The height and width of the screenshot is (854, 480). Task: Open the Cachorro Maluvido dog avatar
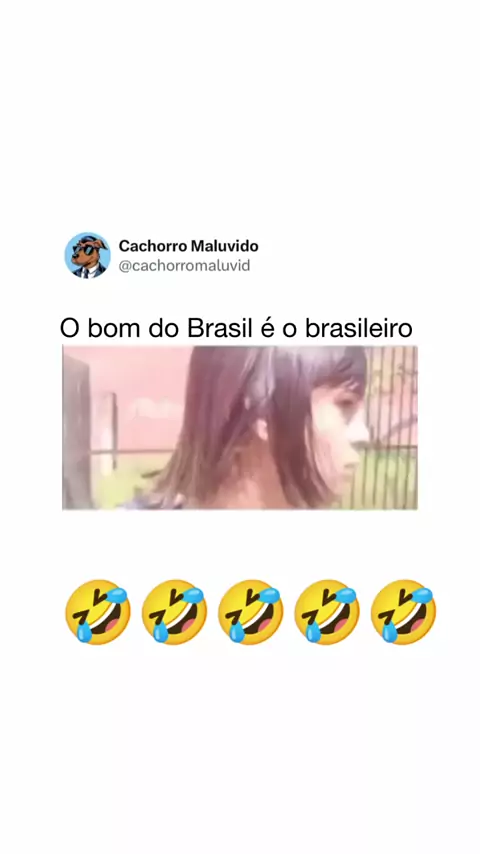87,255
